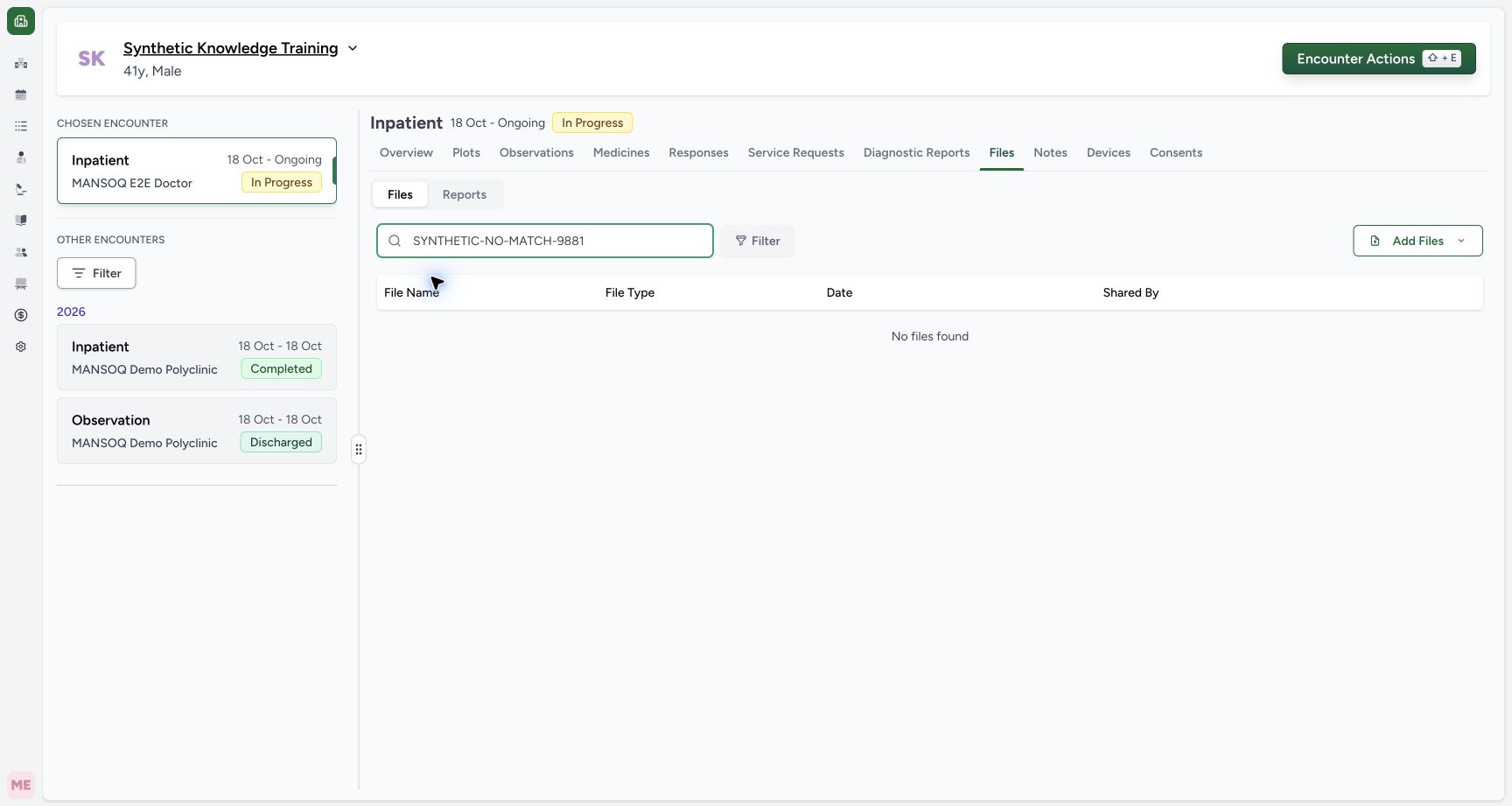Open the microscope lab sidebar icon
Viewport: 1512px width, 806px height.
point(21,189)
